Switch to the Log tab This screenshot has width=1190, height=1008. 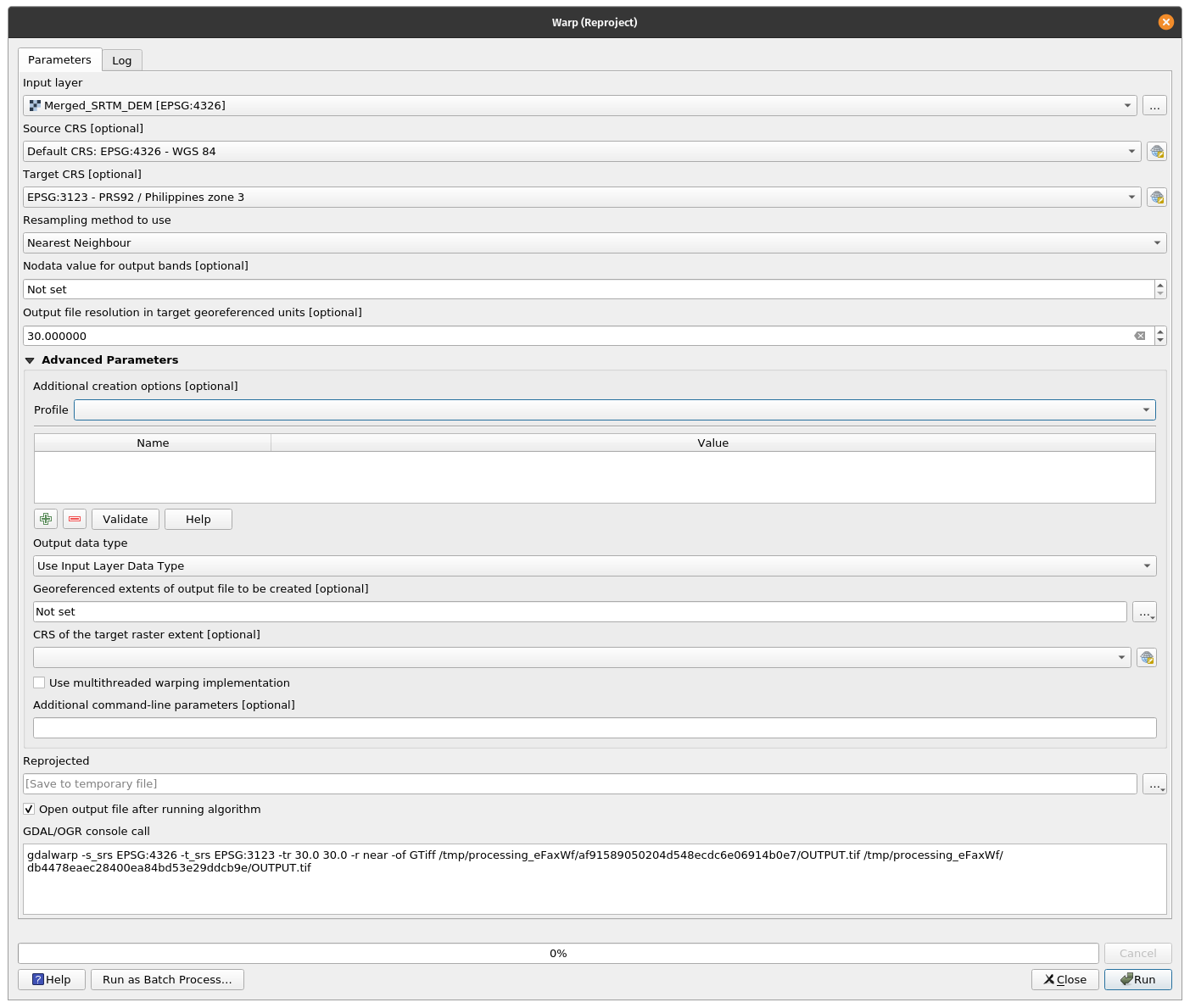click(122, 60)
